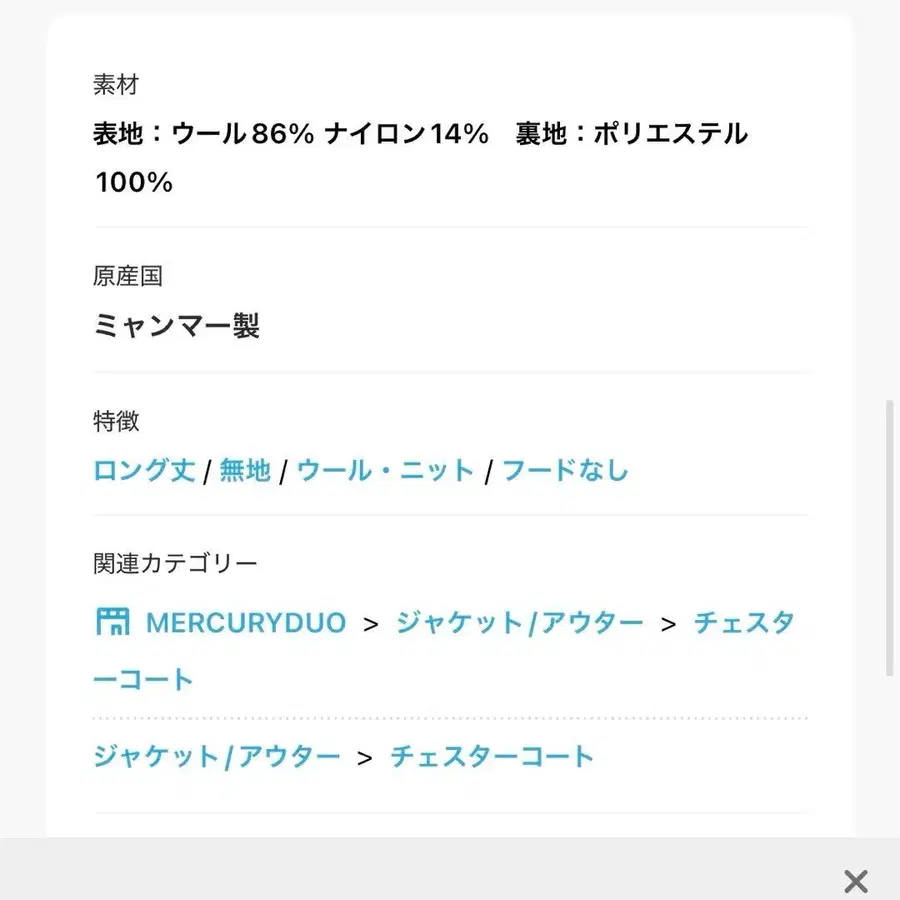The width and height of the screenshot is (900, 900).
Task: Open the ウール・ニット feature link
Action: pyautogui.click(x=387, y=470)
